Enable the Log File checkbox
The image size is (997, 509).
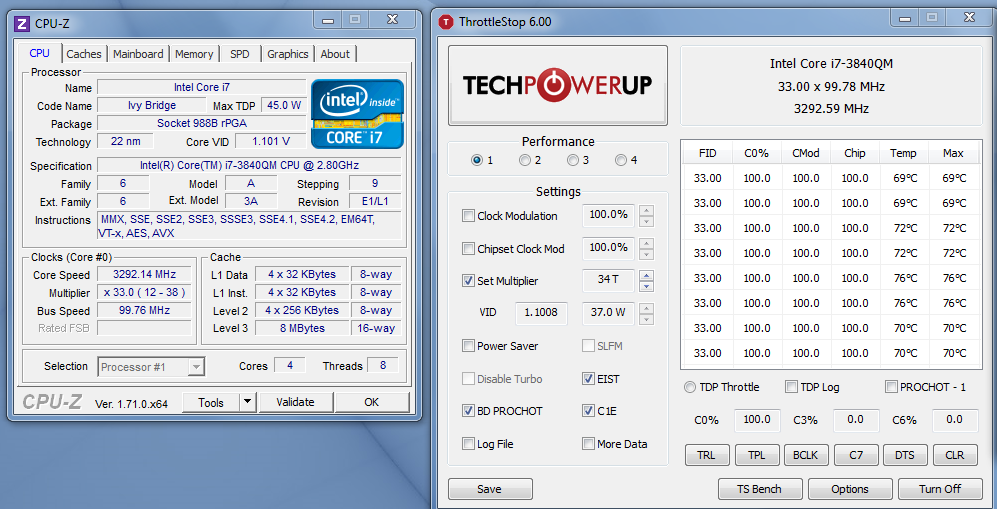point(468,444)
